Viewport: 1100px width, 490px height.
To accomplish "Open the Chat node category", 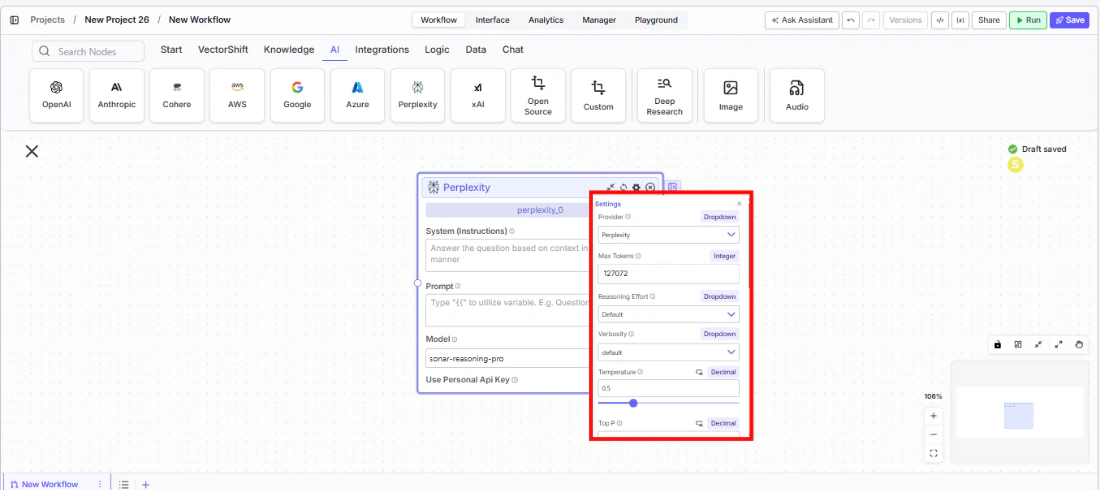I will click(513, 50).
